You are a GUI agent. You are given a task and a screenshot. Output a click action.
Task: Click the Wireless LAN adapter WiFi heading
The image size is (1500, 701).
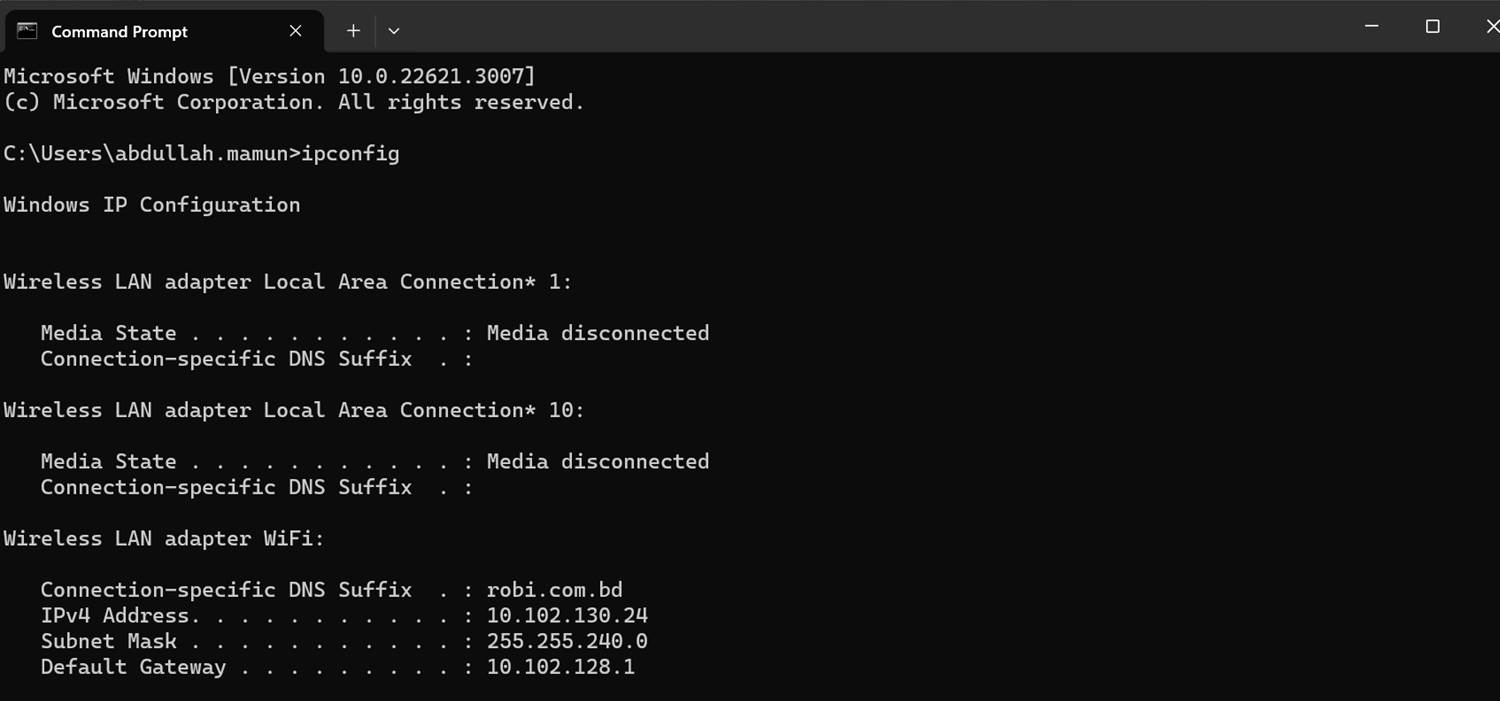pyautogui.click(x=163, y=539)
